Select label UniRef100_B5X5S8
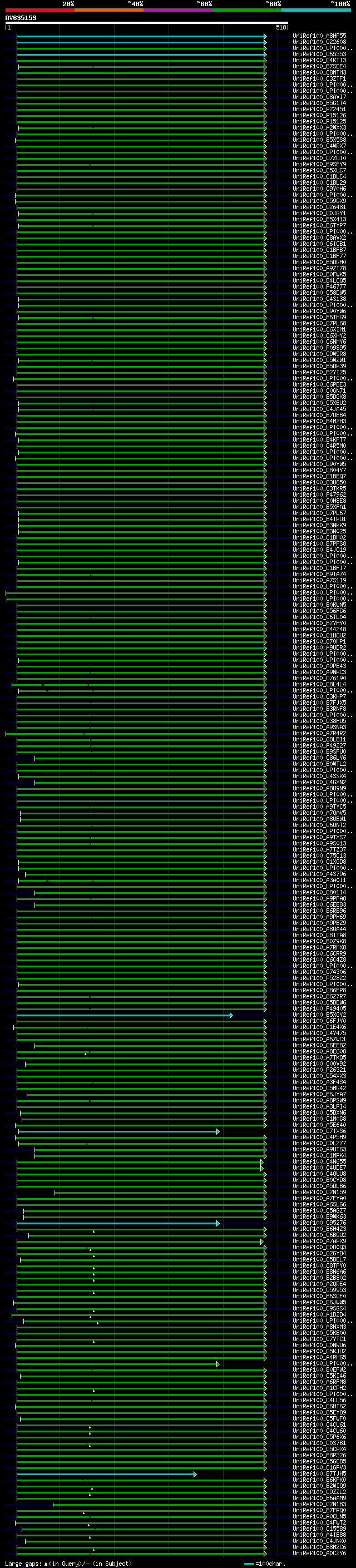The image size is (356, 1568). tap(319, 140)
